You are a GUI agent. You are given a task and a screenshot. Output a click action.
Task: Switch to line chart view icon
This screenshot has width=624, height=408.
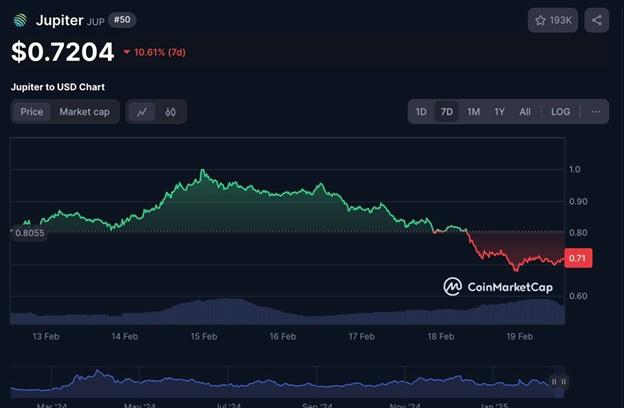point(142,112)
